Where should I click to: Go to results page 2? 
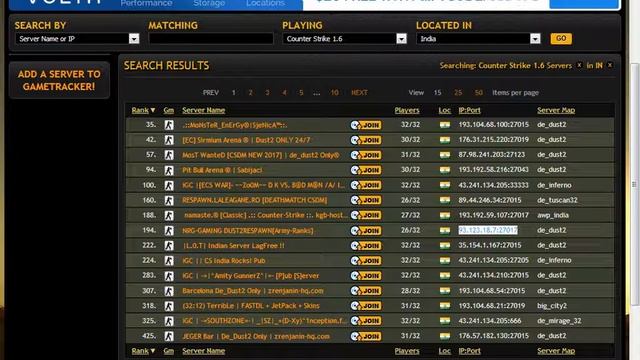click(x=251, y=93)
